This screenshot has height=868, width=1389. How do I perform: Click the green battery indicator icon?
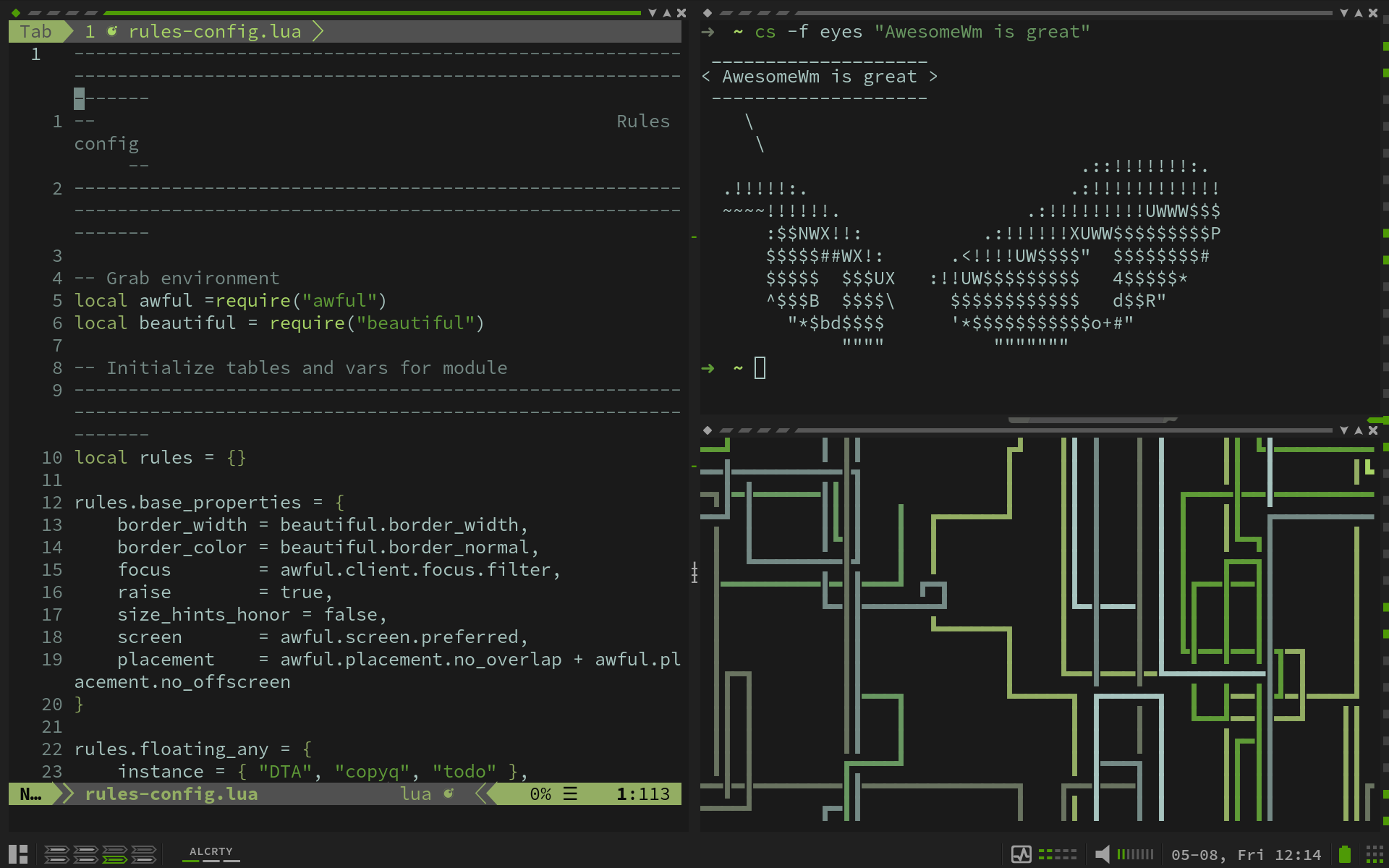[x=1344, y=854]
